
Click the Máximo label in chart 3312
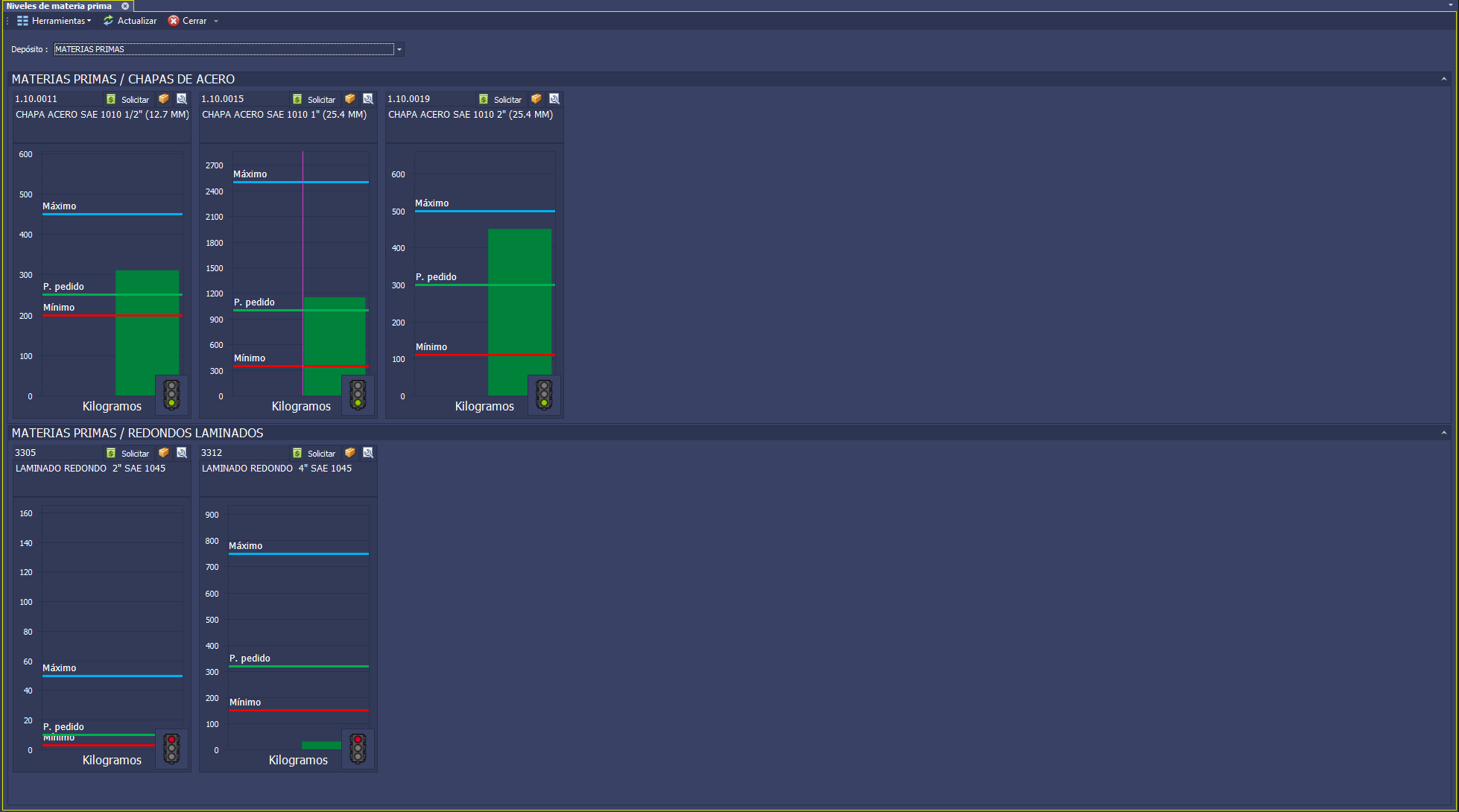[x=246, y=546]
